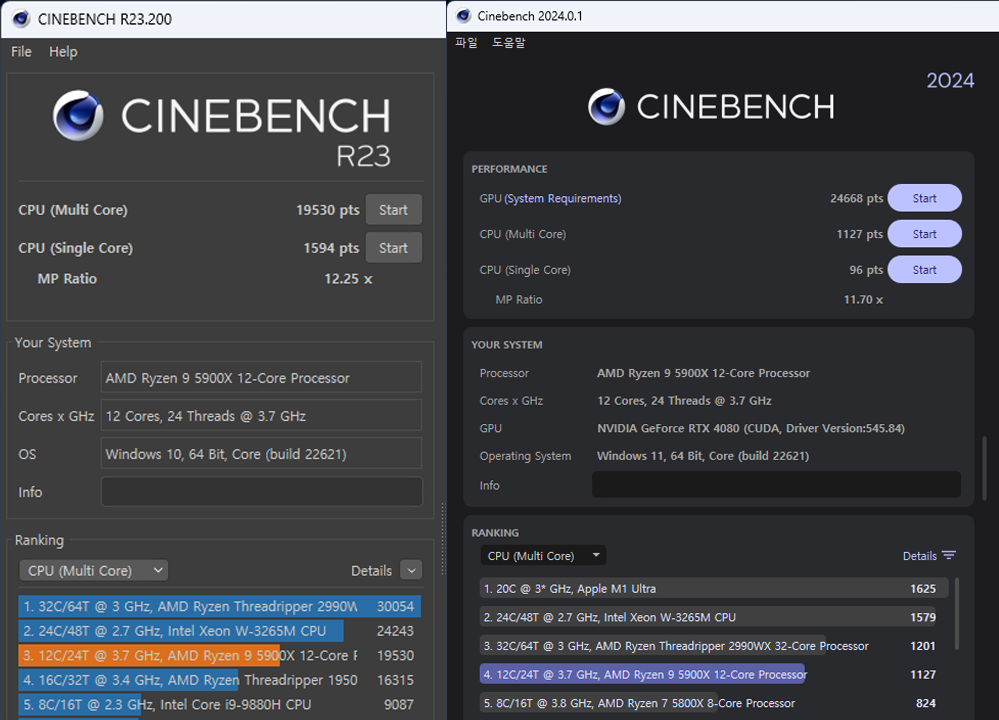The image size is (999, 720).
Task: Select R23 ranking row Ryzen 9 5900X 19530
Action: pos(219,656)
